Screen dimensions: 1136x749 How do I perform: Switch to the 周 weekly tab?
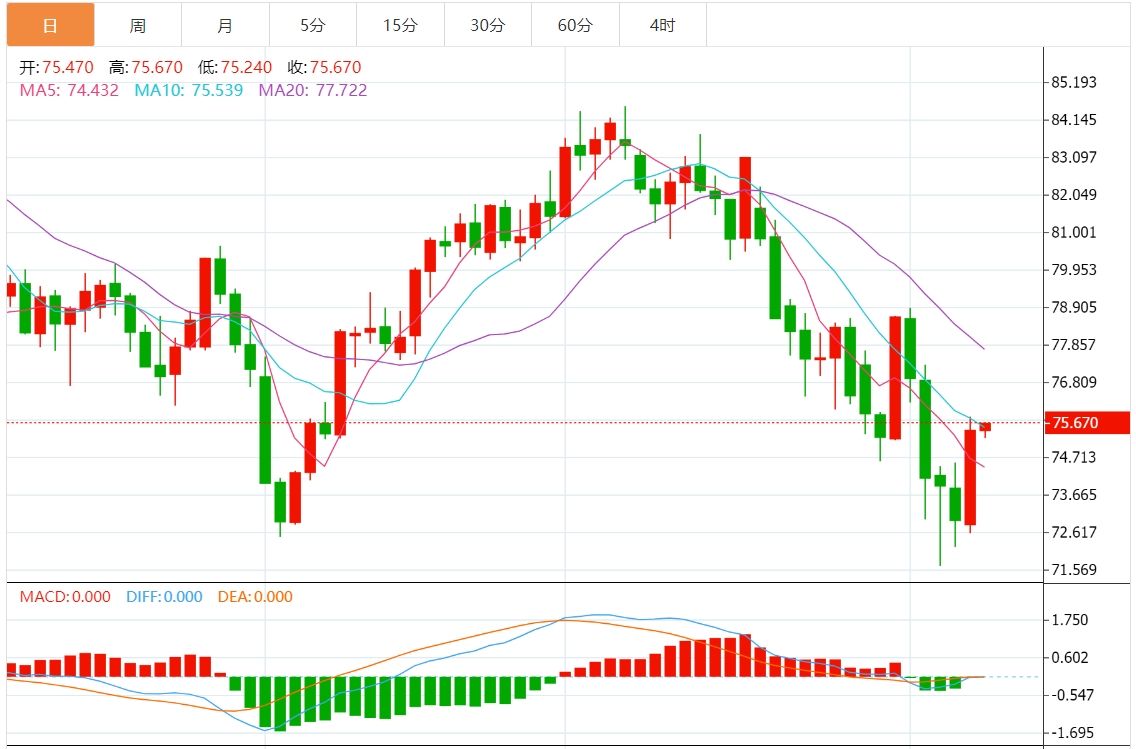138,25
